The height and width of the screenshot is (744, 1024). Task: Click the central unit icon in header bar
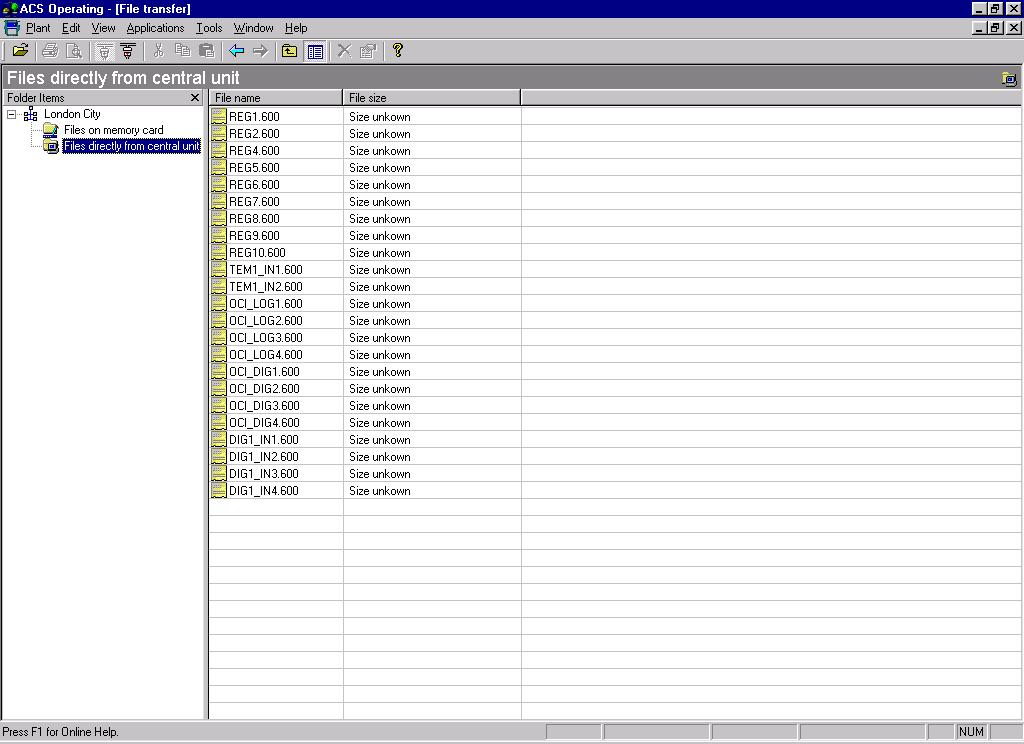tap(1009, 78)
